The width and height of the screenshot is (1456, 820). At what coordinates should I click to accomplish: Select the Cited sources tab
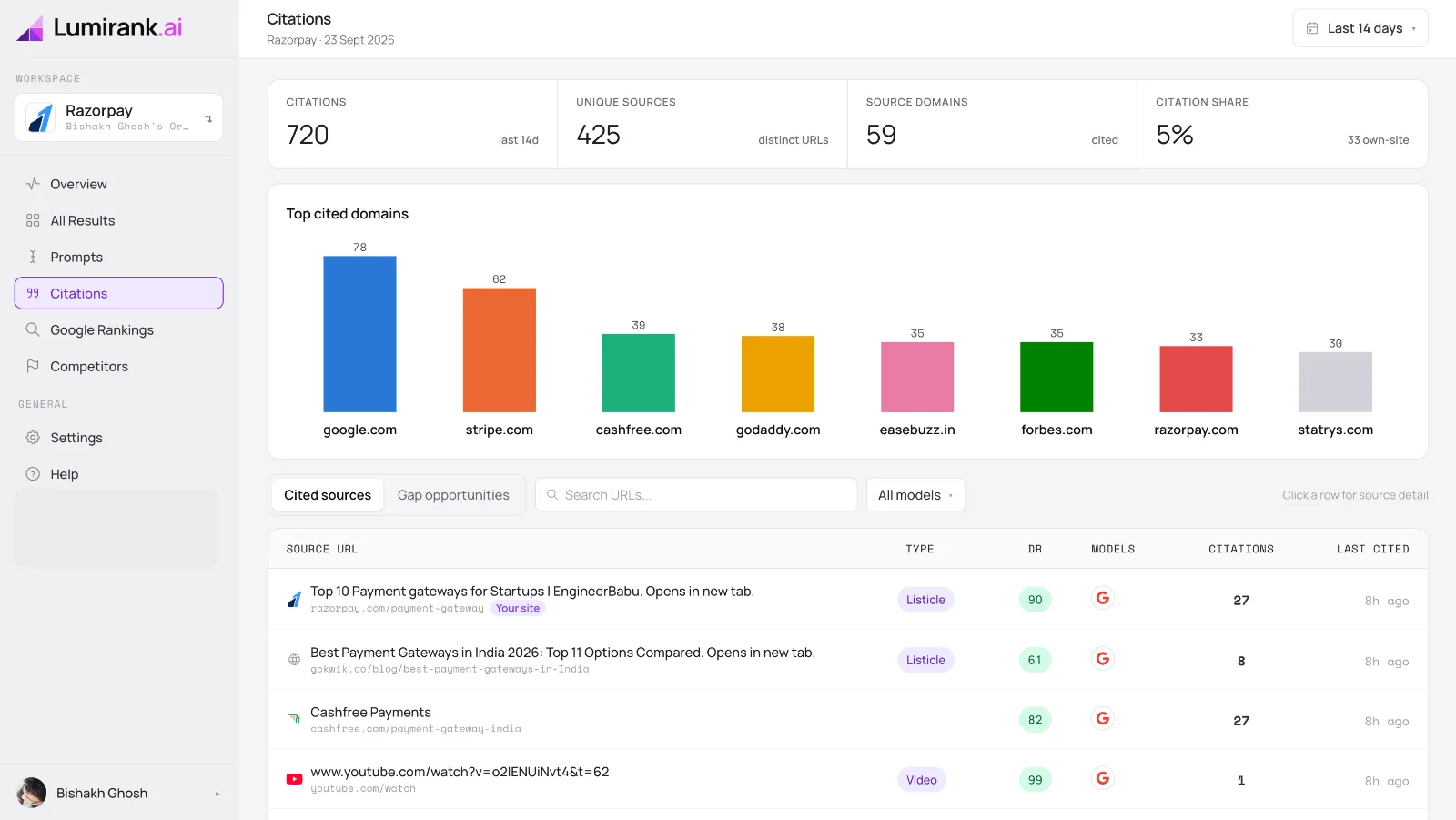tap(328, 495)
